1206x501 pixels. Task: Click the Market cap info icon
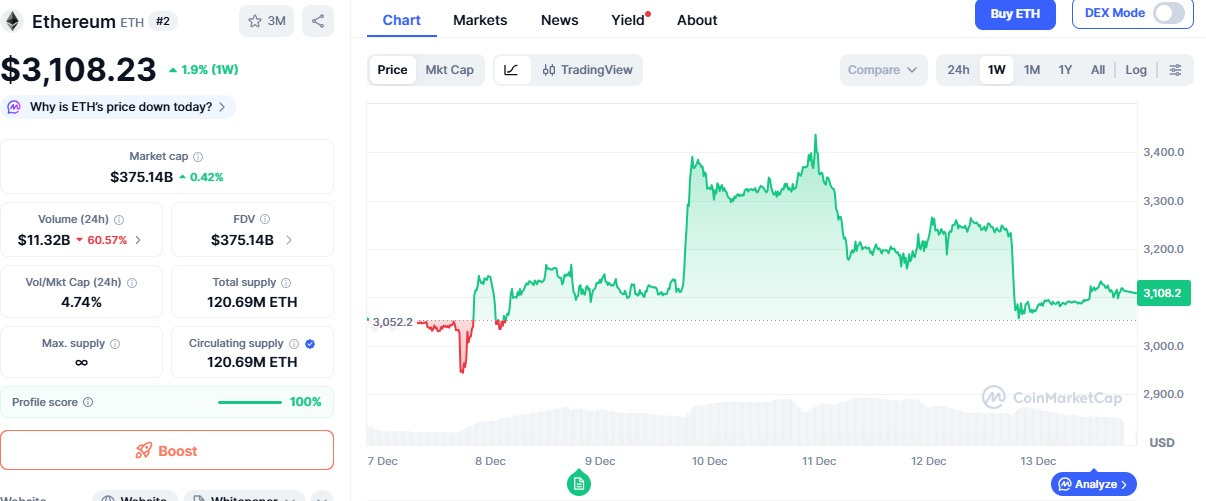coord(198,157)
